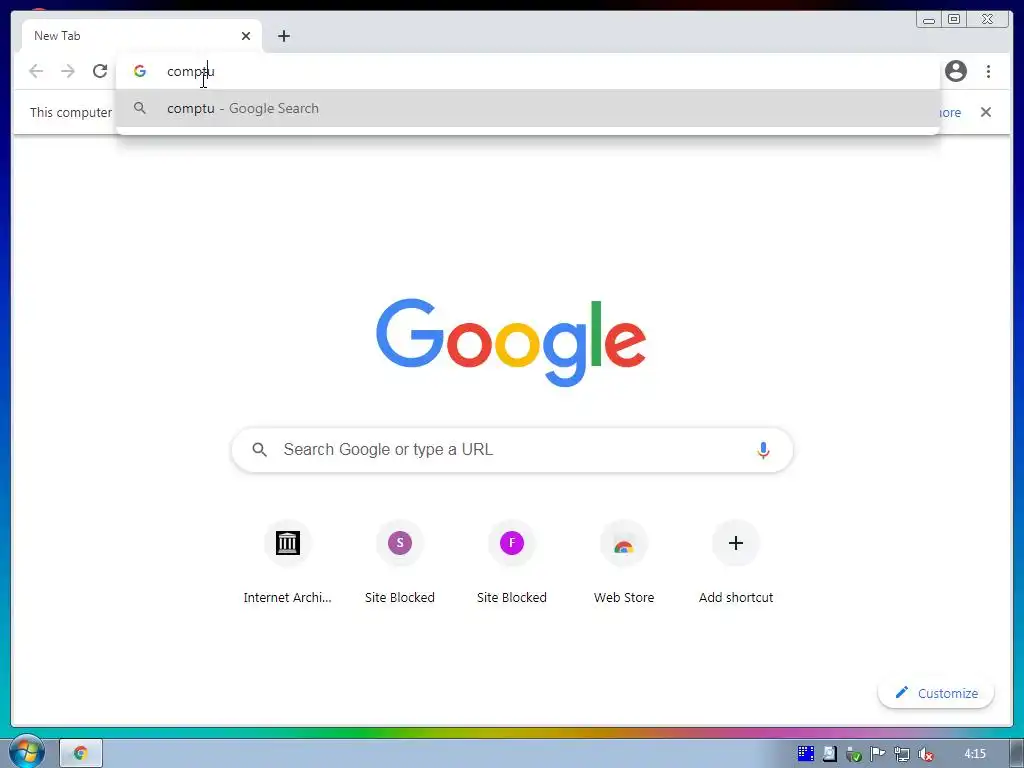Click magnifier icon in omnibox suggestion
The height and width of the screenshot is (768, 1024).
click(x=140, y=108)
